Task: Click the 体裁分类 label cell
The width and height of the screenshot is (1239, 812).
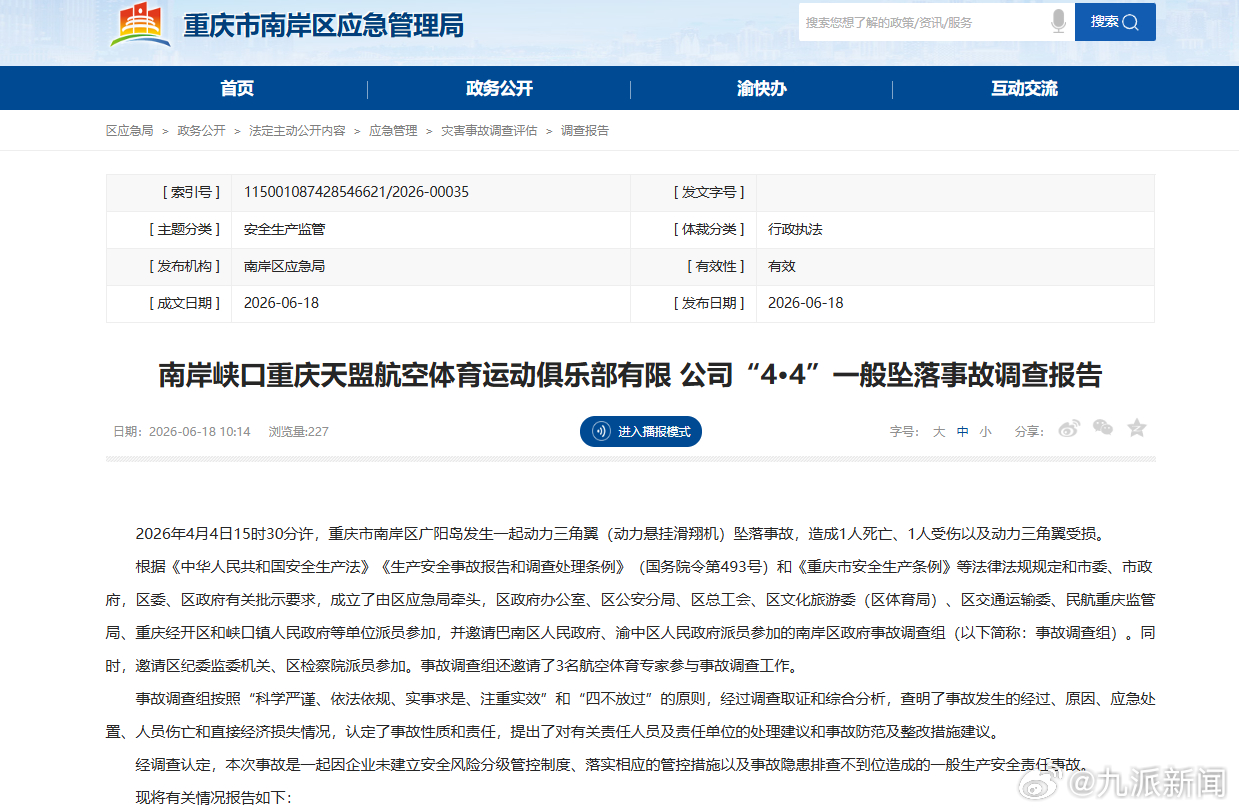Action: (x=694, y=229)
